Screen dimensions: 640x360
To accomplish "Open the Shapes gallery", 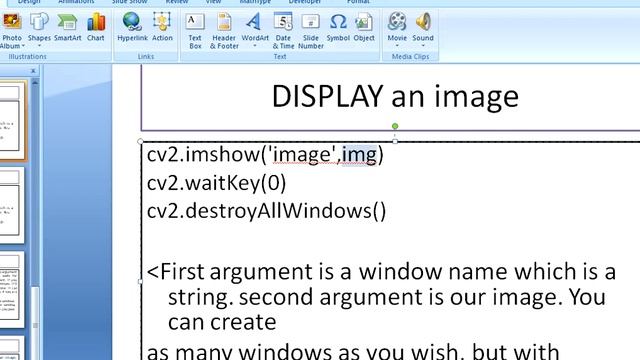I will pyautogui.click(x=39, y=29).
